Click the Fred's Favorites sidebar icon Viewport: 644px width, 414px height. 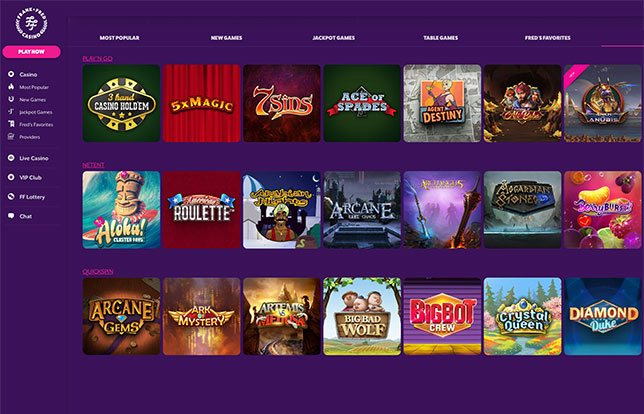[x=11, y=124]
